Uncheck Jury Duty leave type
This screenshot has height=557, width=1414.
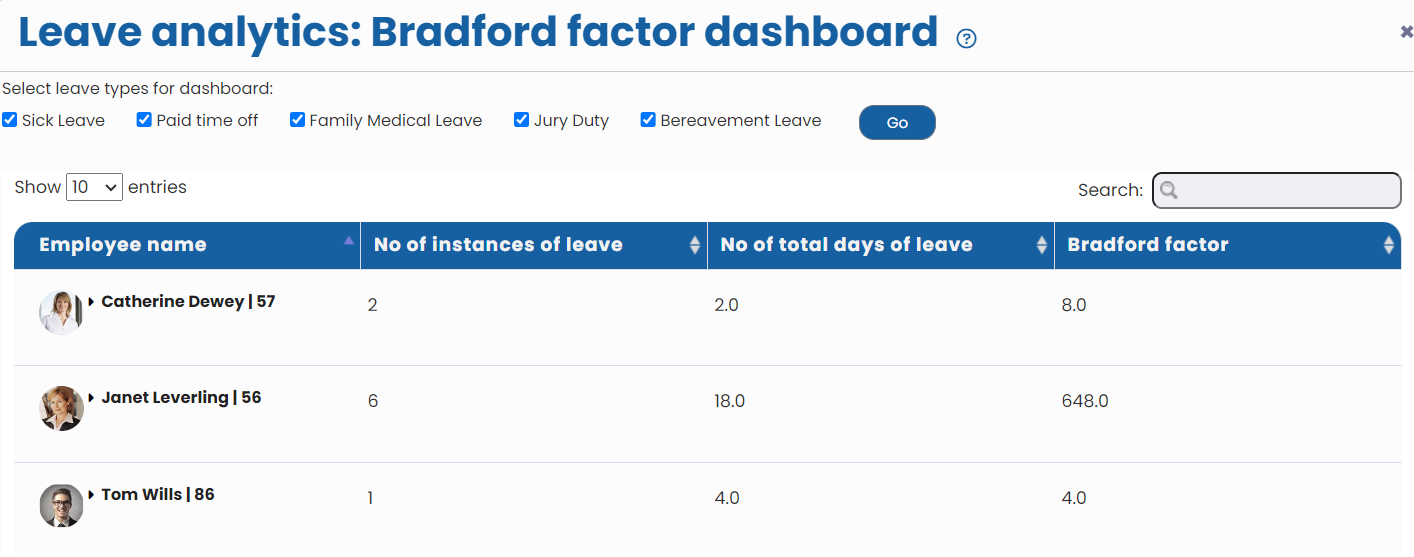(521, 120)
